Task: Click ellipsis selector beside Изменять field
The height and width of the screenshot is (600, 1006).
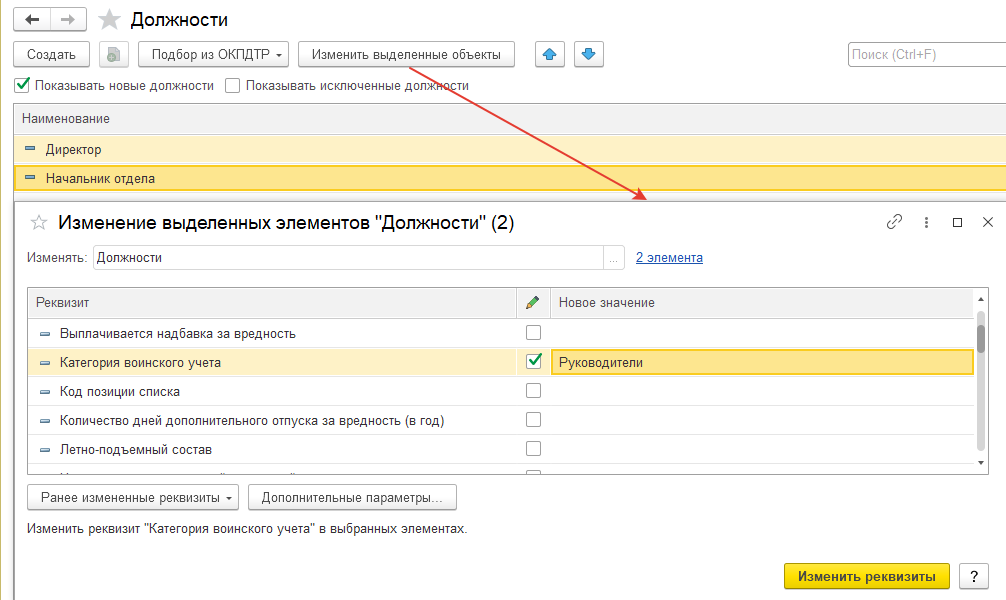Action: 613,258
